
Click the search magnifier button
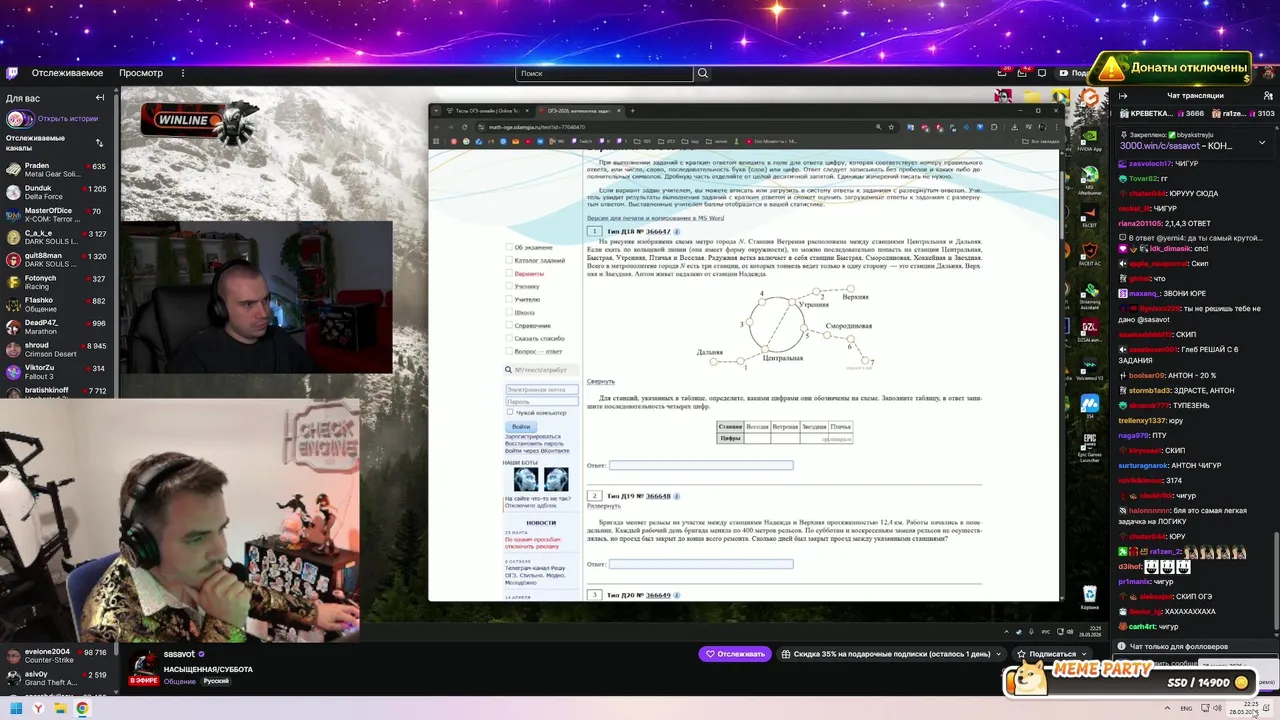pos(703,73)
